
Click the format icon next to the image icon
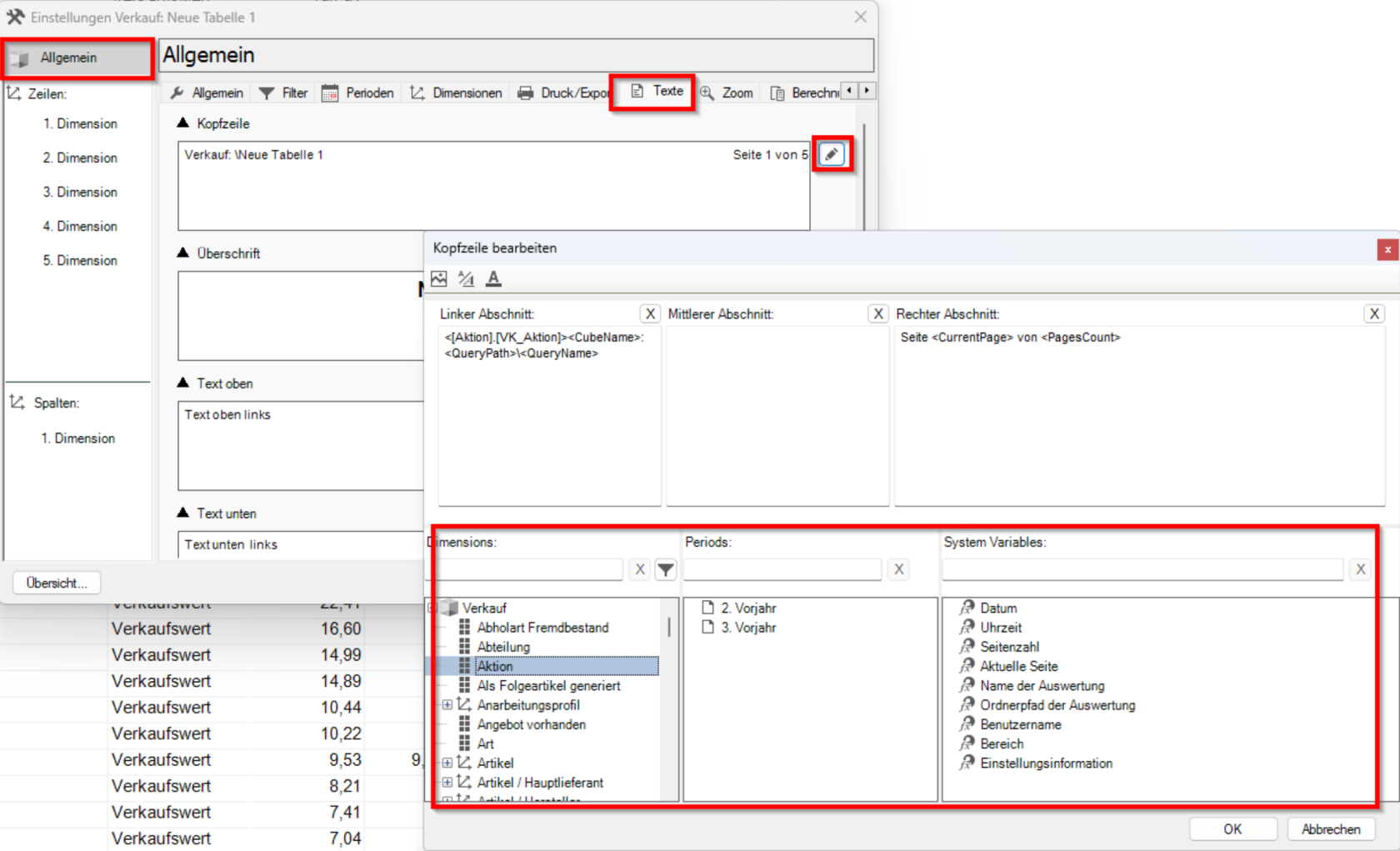[466, 278]
